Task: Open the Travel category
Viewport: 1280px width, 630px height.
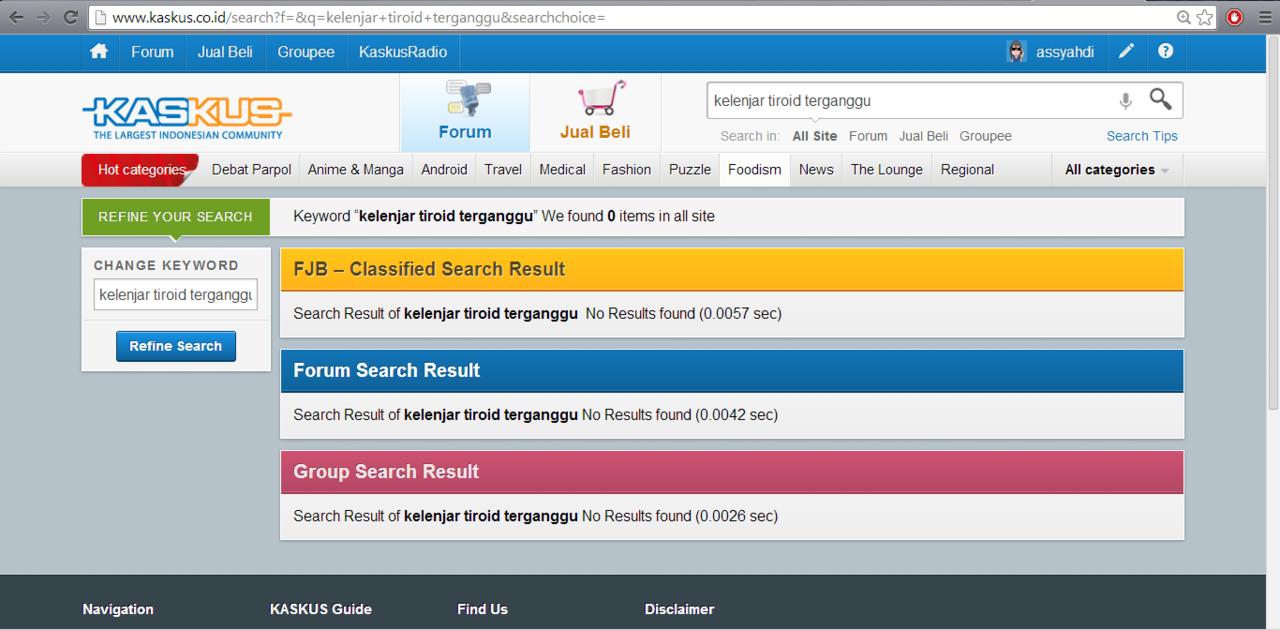Action: (503, 170)
